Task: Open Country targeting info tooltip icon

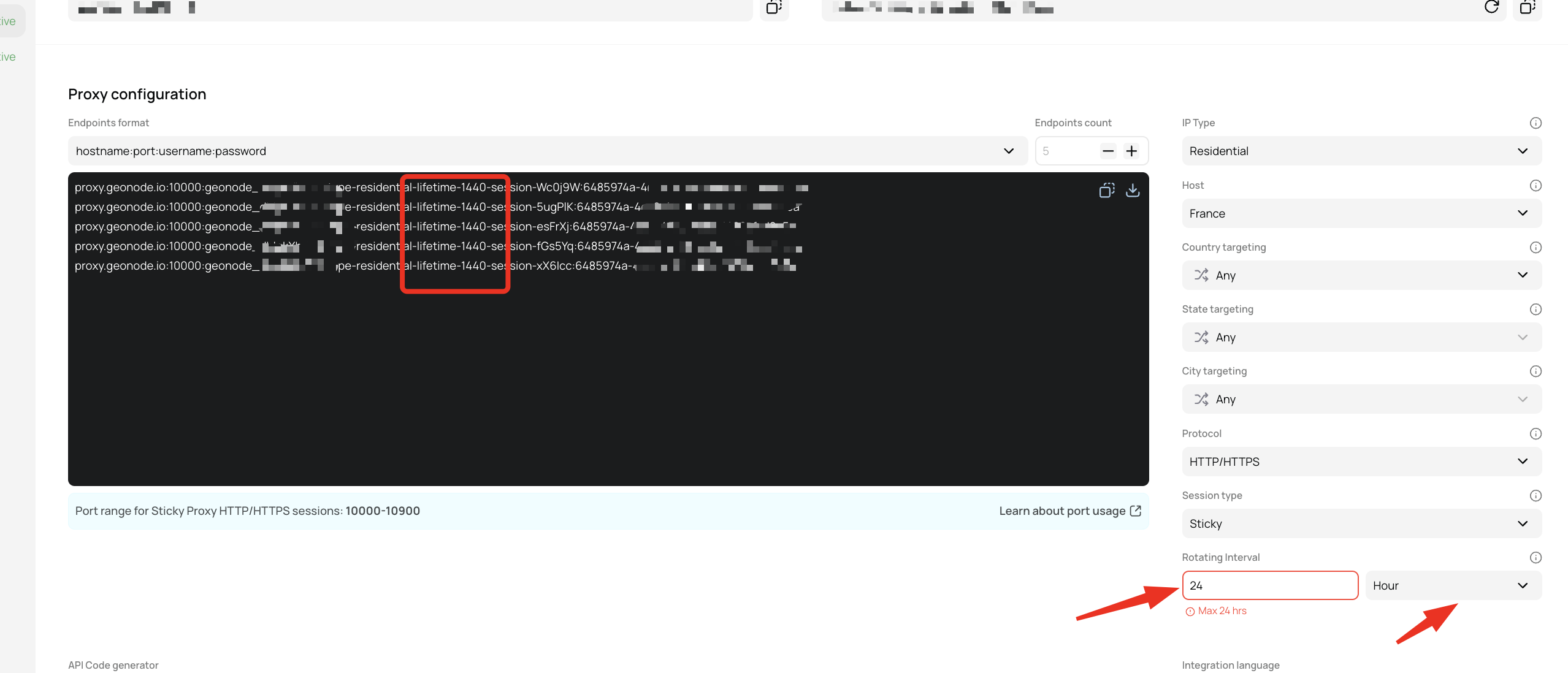Action: point(1535,247)
